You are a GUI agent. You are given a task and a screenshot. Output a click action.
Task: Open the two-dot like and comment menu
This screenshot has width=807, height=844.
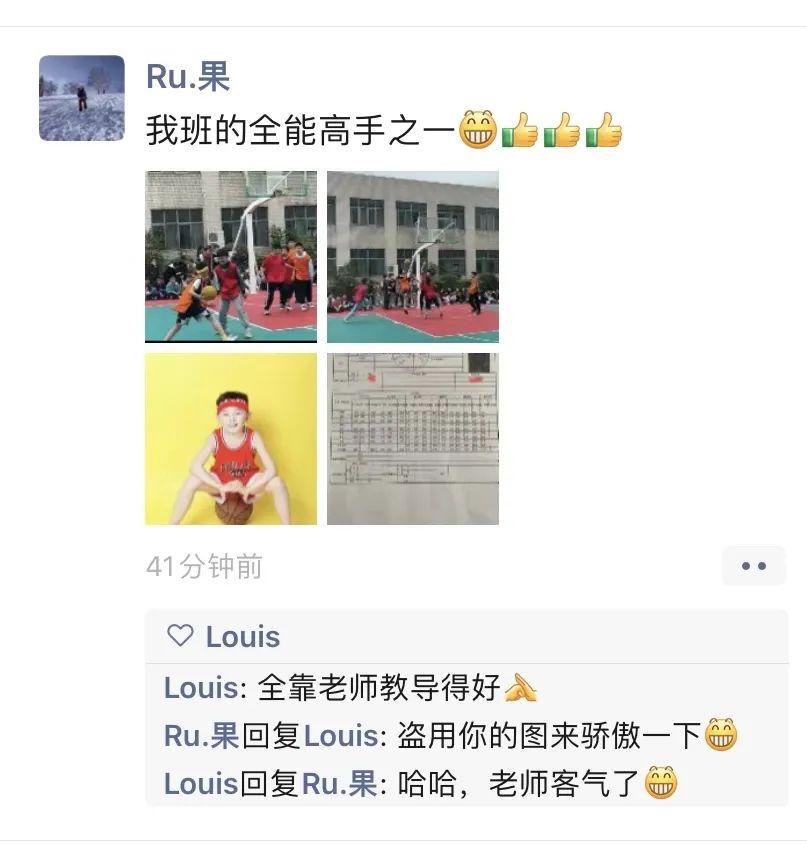[x=754, y=566]
